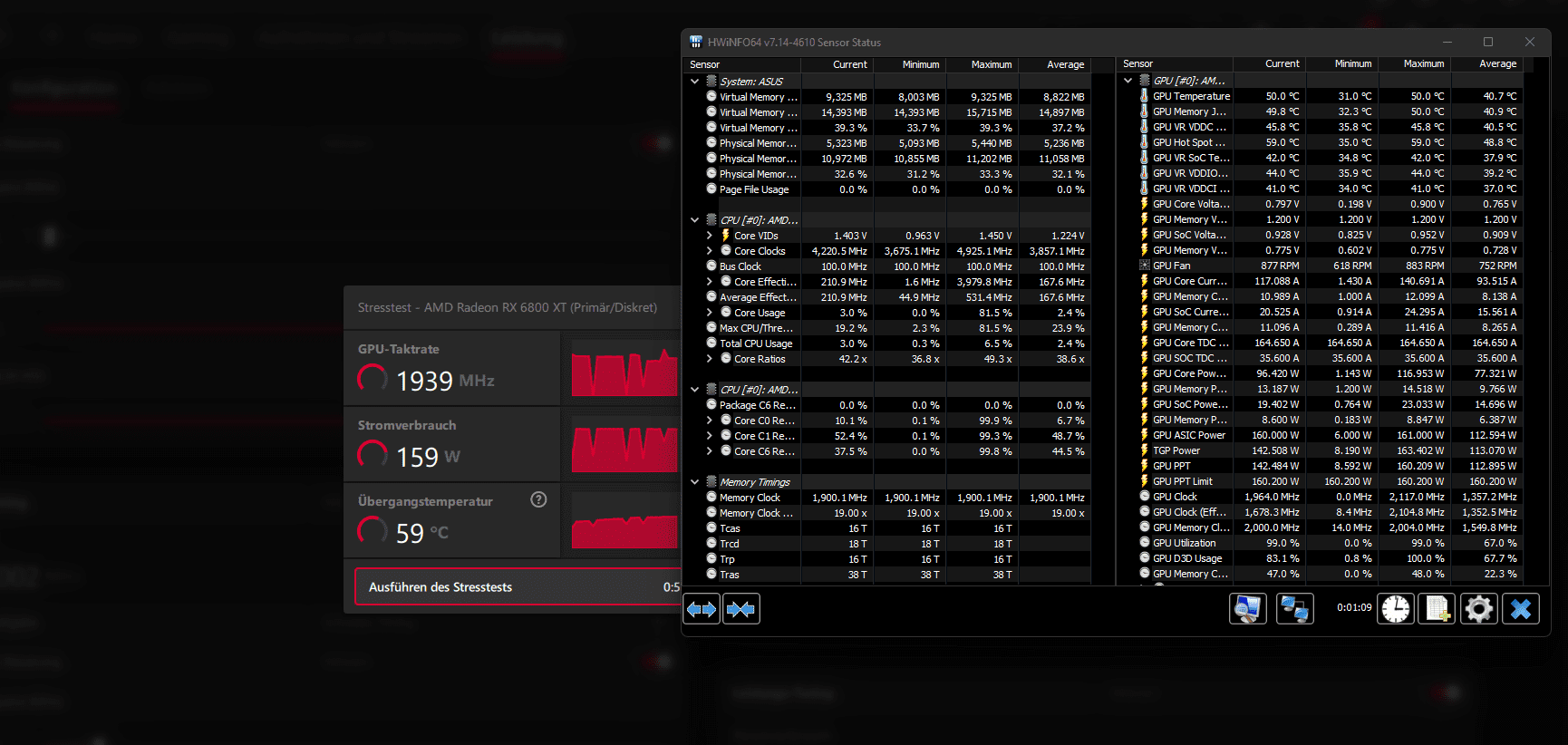Image resolution: width=1568 pixels, height=745 pixels.
Task: Collapse the CPU group containing Core VIDs
Action: (x=695, y=220)
